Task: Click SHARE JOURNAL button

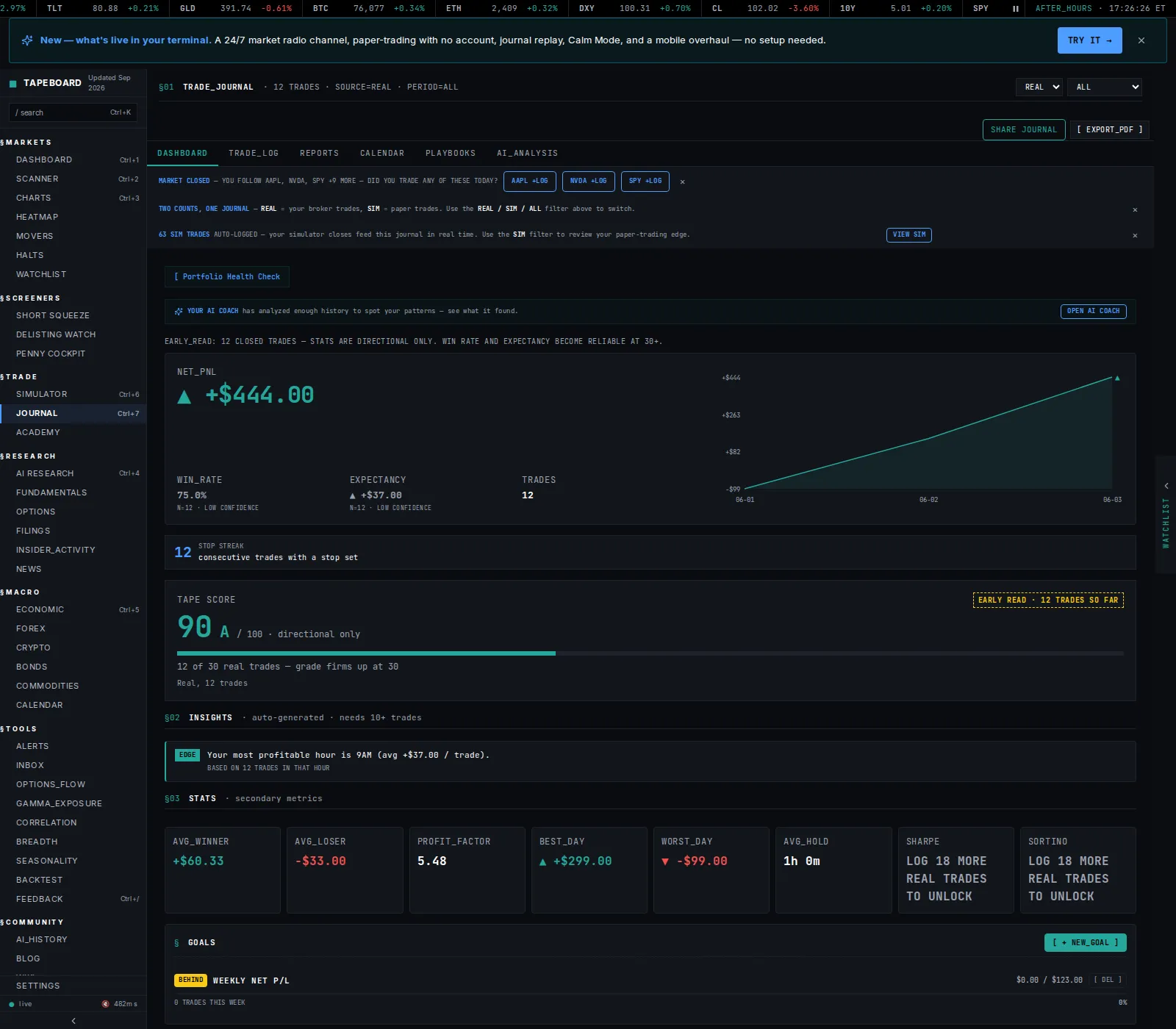Action: click(1024, 129)
